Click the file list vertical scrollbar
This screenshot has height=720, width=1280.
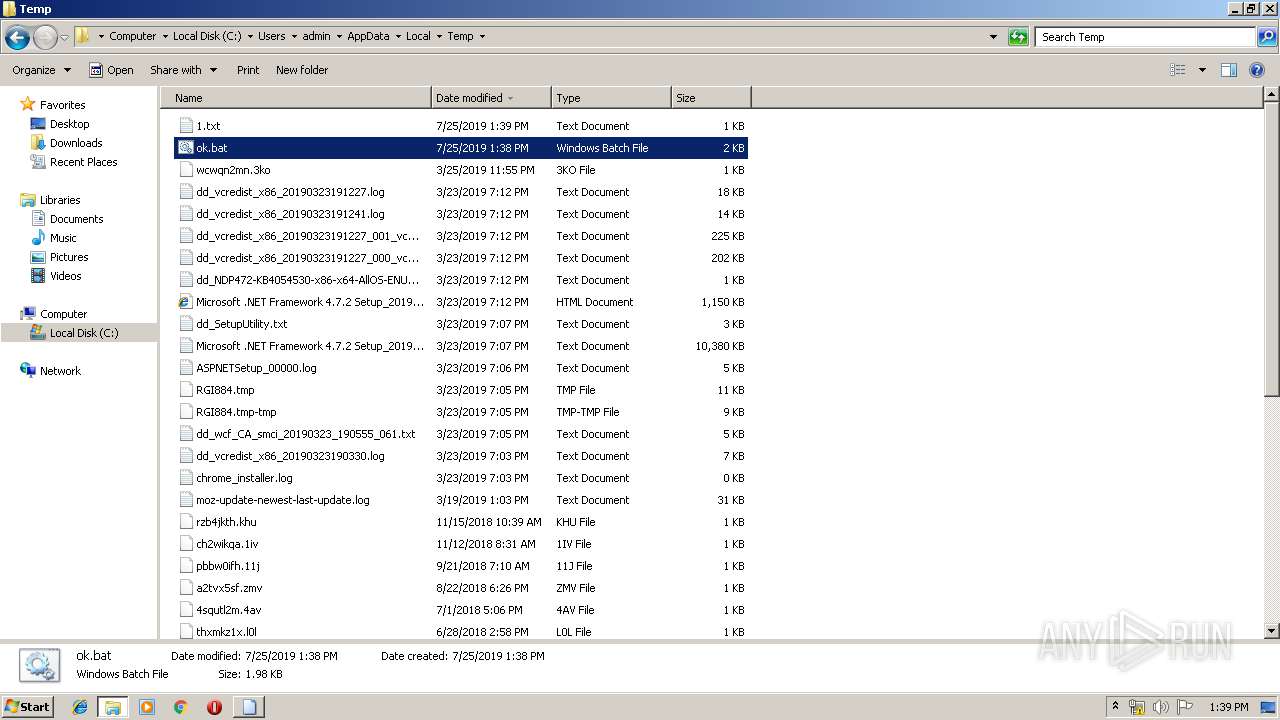(x=1271, y=250)
